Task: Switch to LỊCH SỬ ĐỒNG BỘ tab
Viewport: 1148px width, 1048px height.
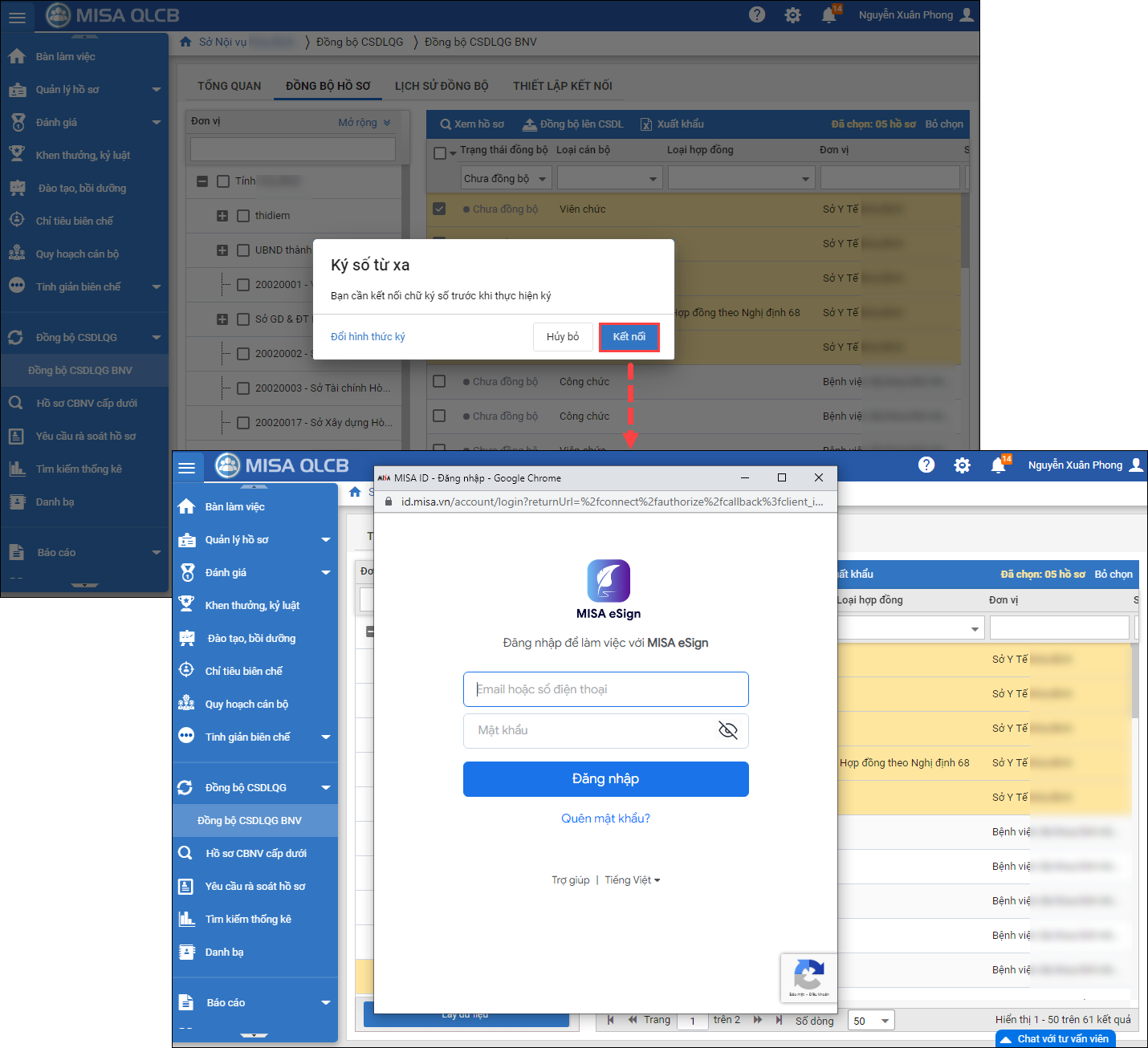Action: pos(442,86)
